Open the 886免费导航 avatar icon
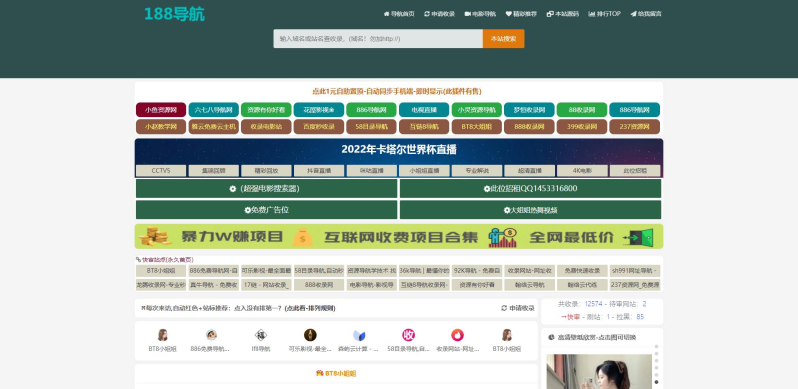This screenshot has height=389, width=798. (x=211, y=335)
